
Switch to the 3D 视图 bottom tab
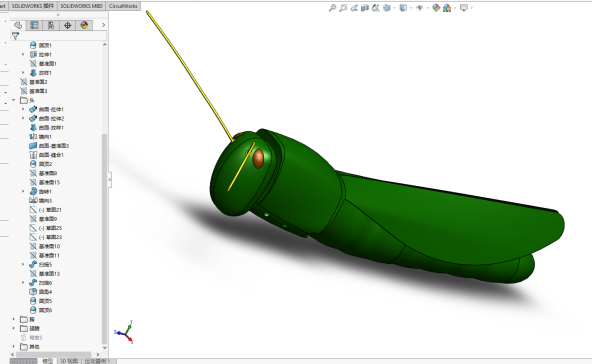click(x=69, y=361)
